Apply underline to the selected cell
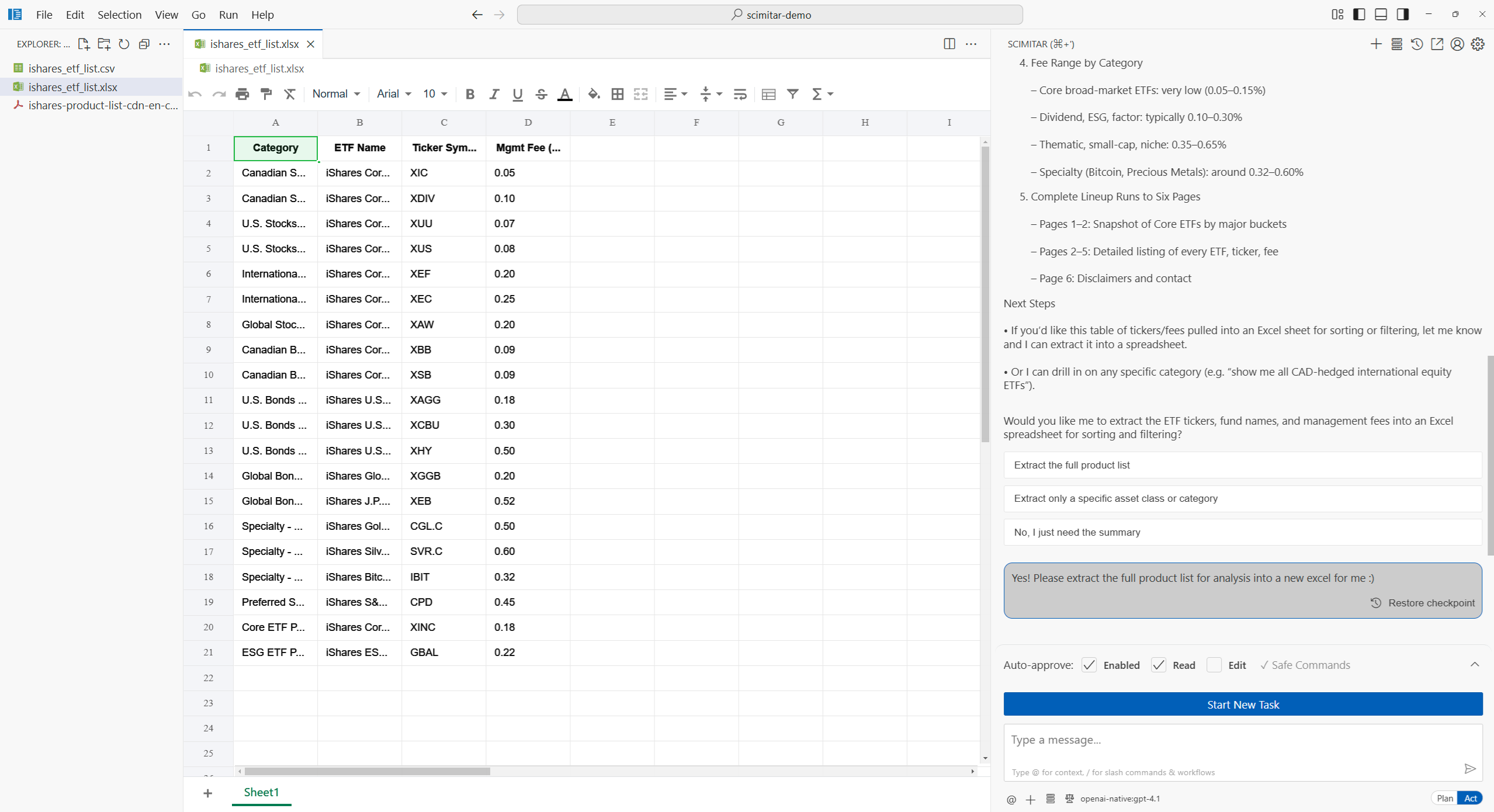Screen dimensions: 1494x812 (x=518, y=94)
